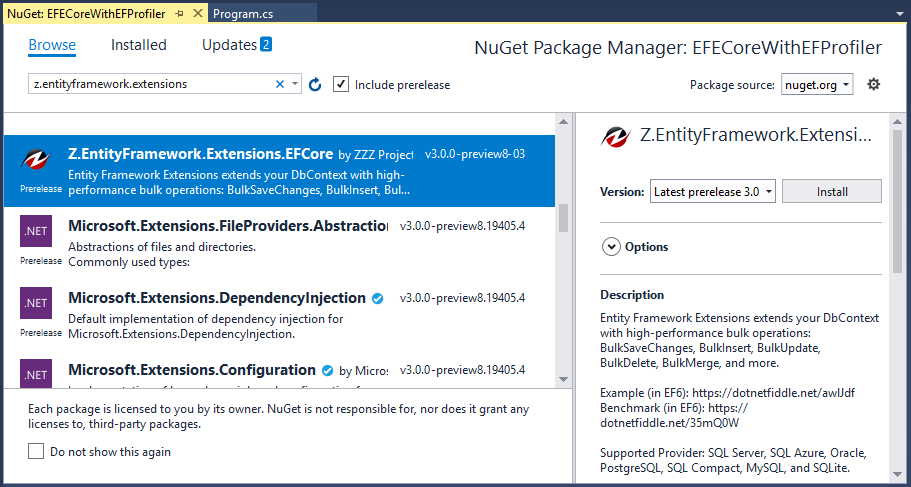
Task: Click the dotnetfiddle.net/awlJdf example URL text
Action: (x=773, y=393)
